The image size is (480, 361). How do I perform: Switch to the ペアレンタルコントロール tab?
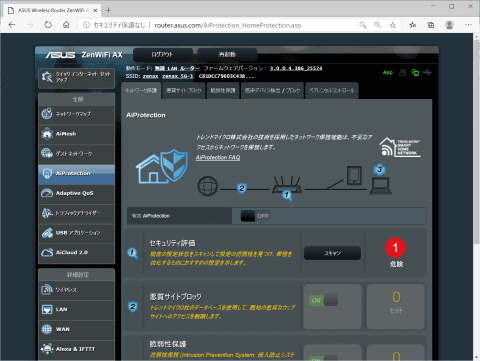(332, 91)
